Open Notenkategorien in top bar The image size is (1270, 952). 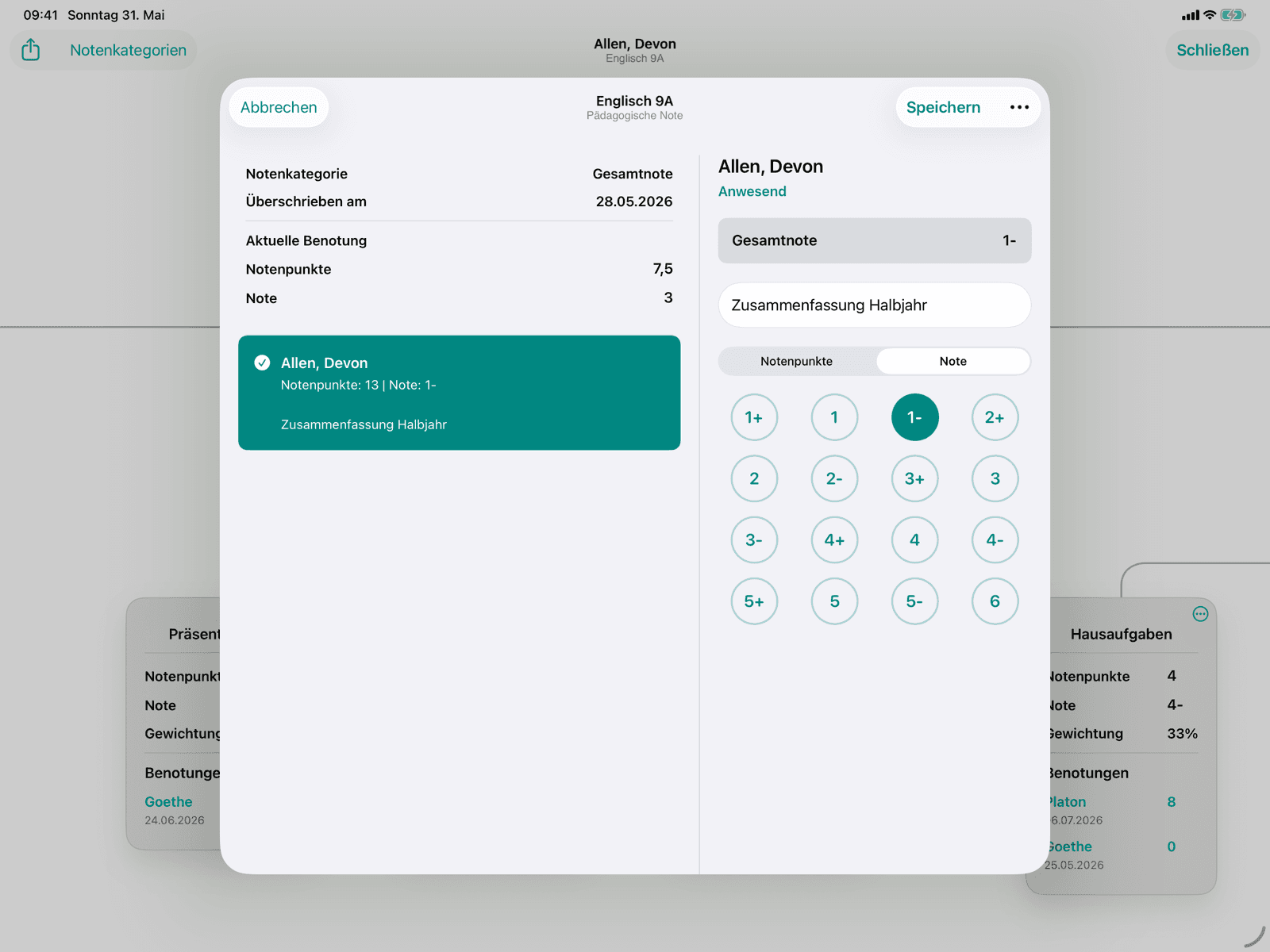tap(128, 50)
